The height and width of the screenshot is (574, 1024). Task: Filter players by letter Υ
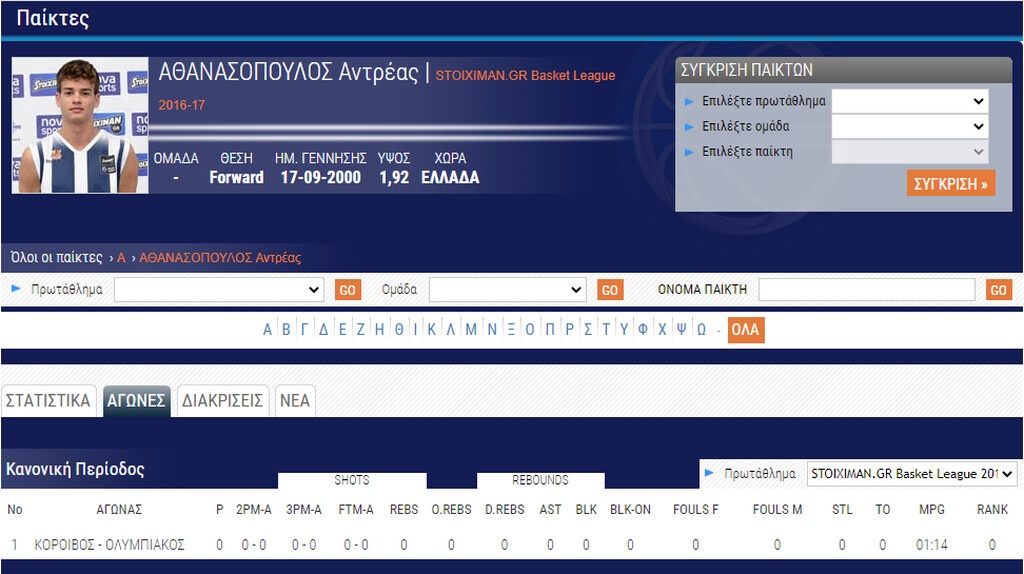[624, 330]
